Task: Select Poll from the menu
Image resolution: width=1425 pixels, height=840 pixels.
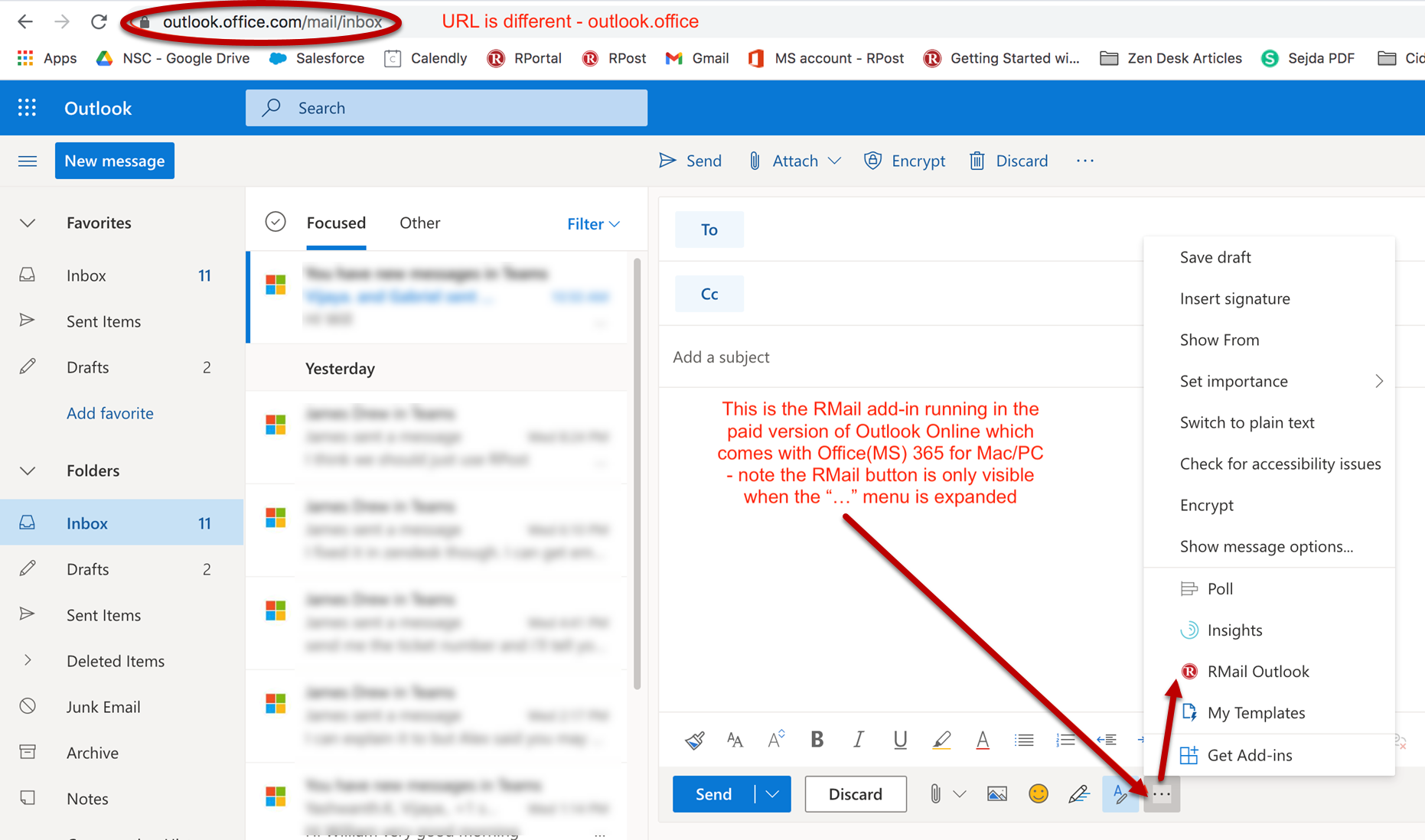Action: (x=1269, y=588)
